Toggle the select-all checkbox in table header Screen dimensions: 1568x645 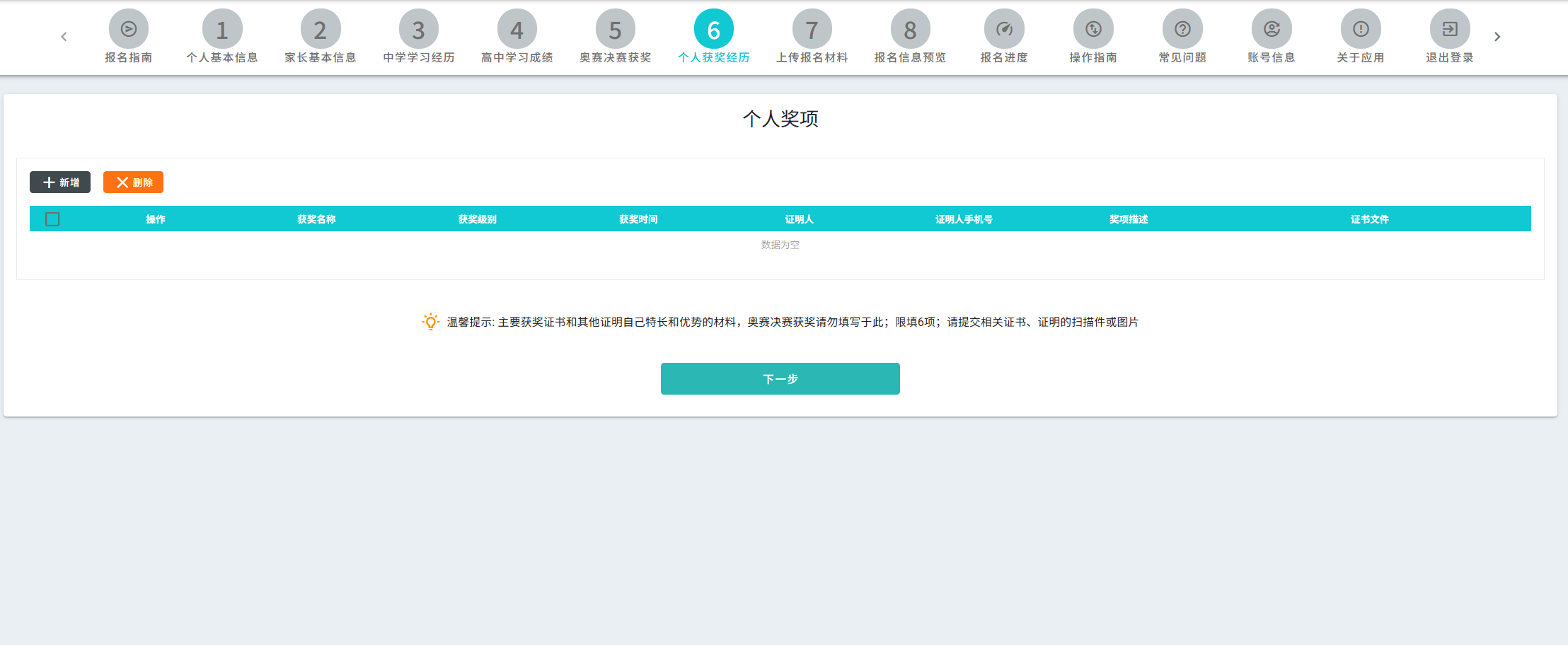(x=52, y=219)
